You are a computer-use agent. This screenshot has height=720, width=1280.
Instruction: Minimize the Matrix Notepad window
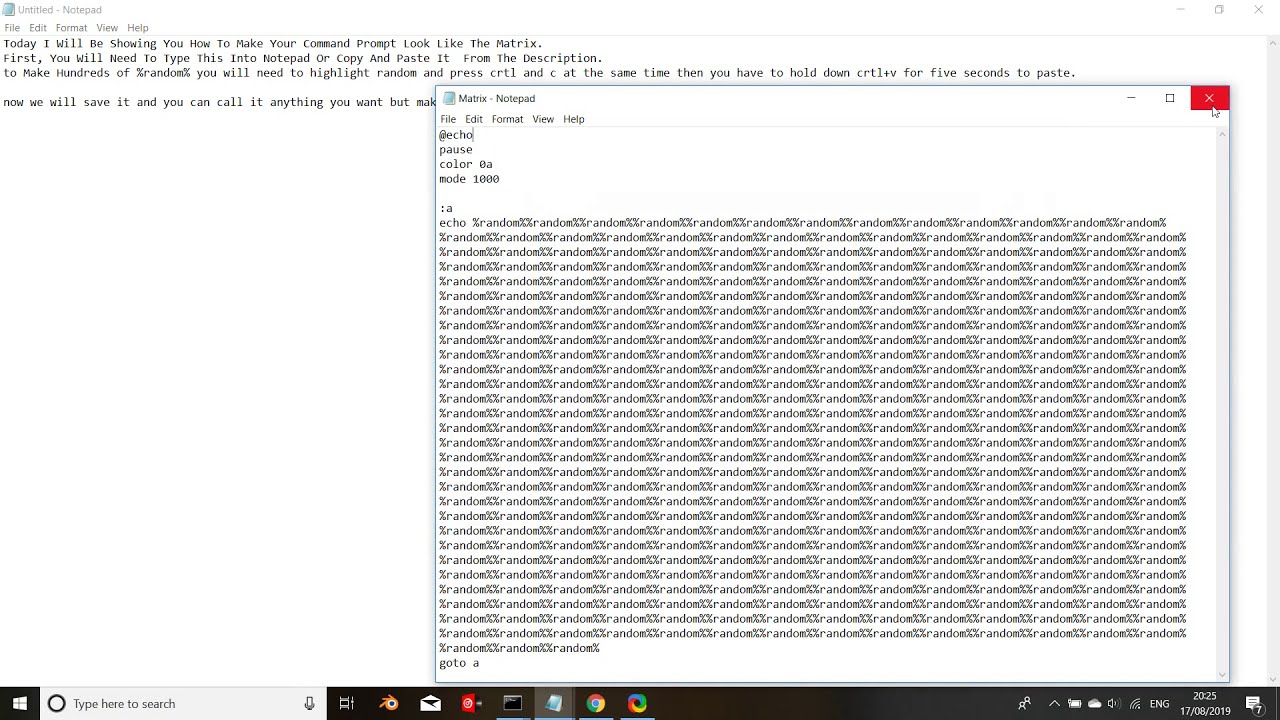coord(1131,98)
